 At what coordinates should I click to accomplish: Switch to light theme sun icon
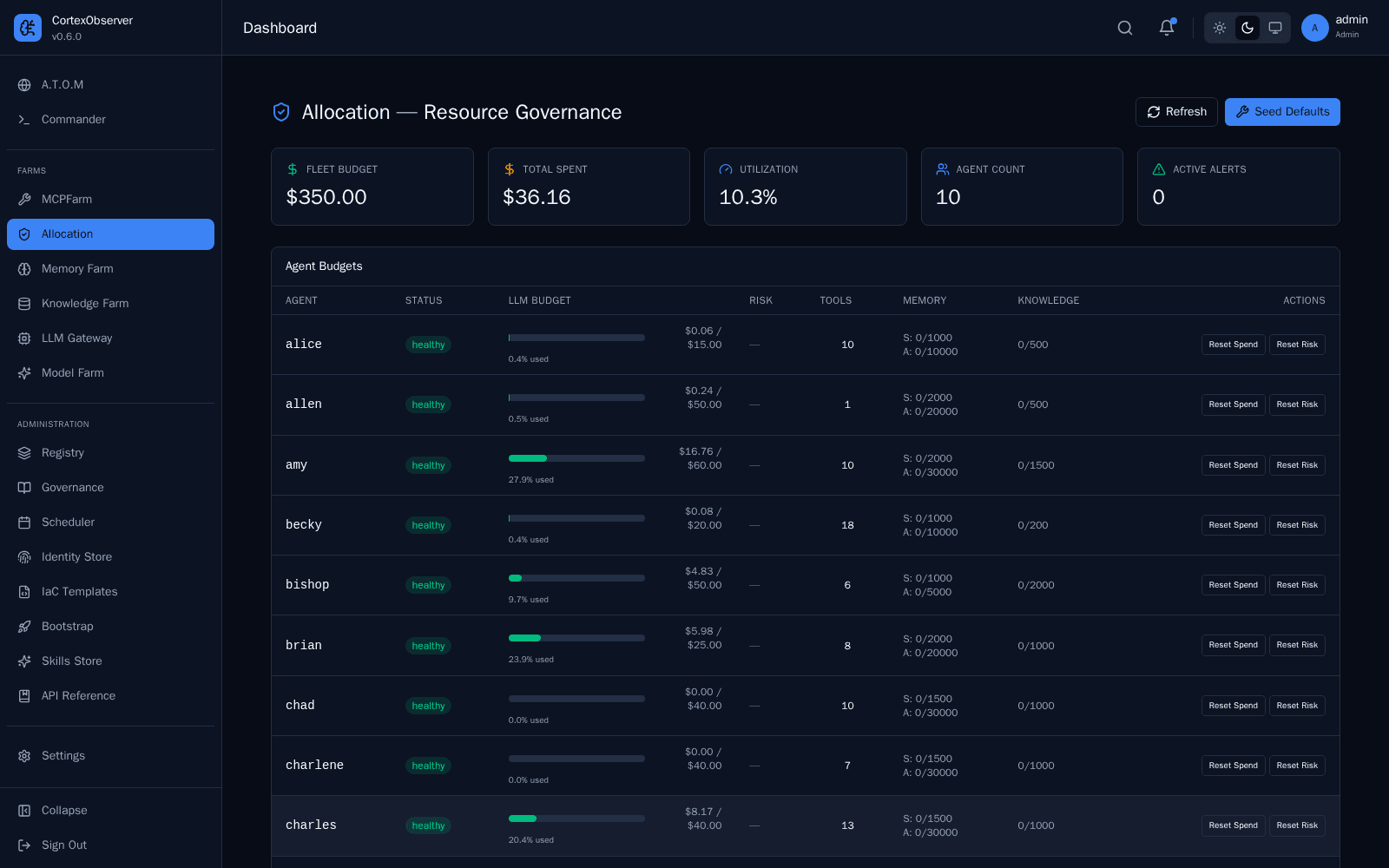(1220, 28)
